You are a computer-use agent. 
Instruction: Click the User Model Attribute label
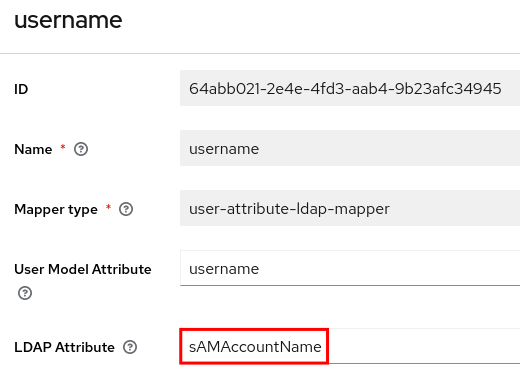[83, 269]
